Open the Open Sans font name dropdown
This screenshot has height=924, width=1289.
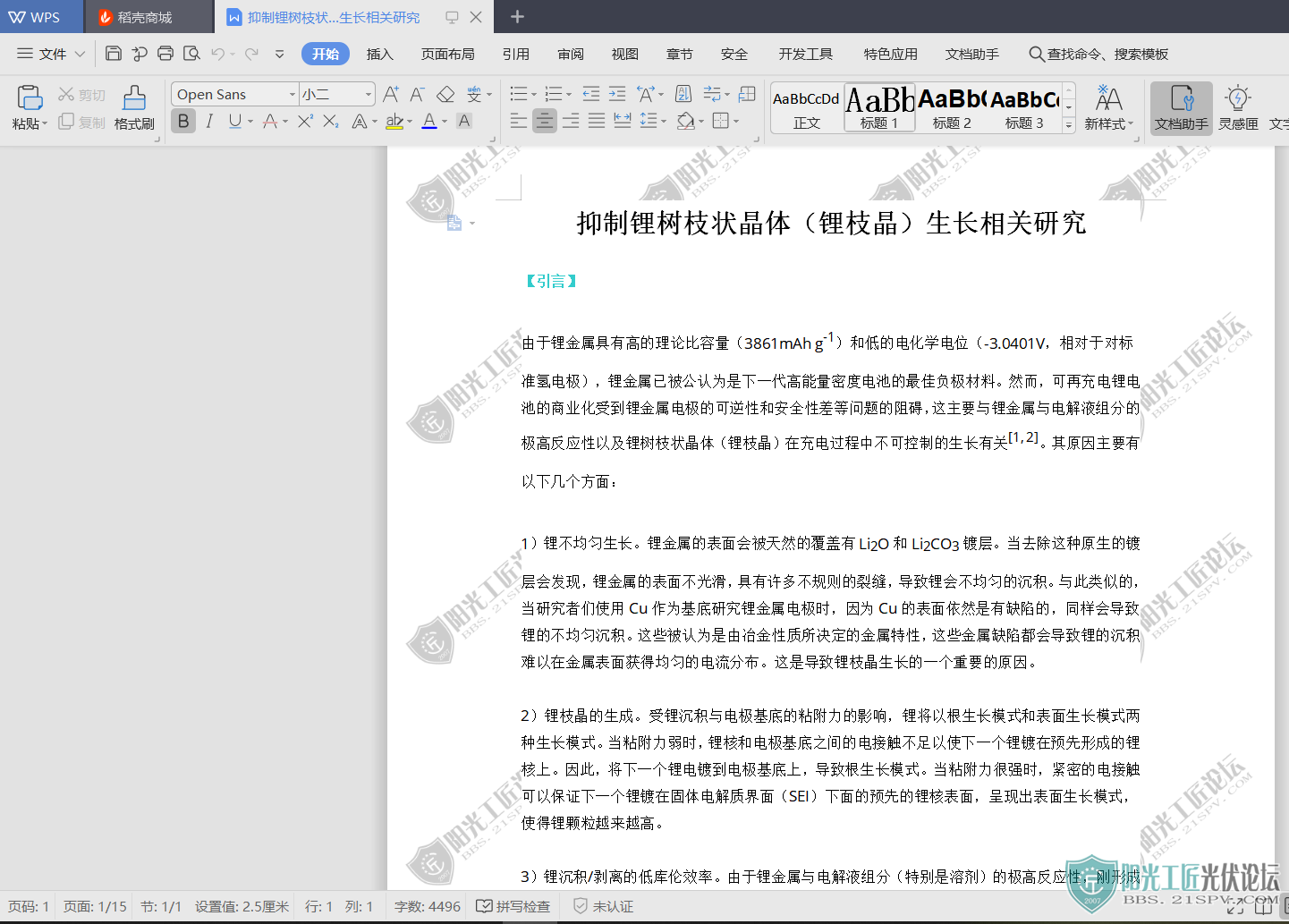point(293,94)
